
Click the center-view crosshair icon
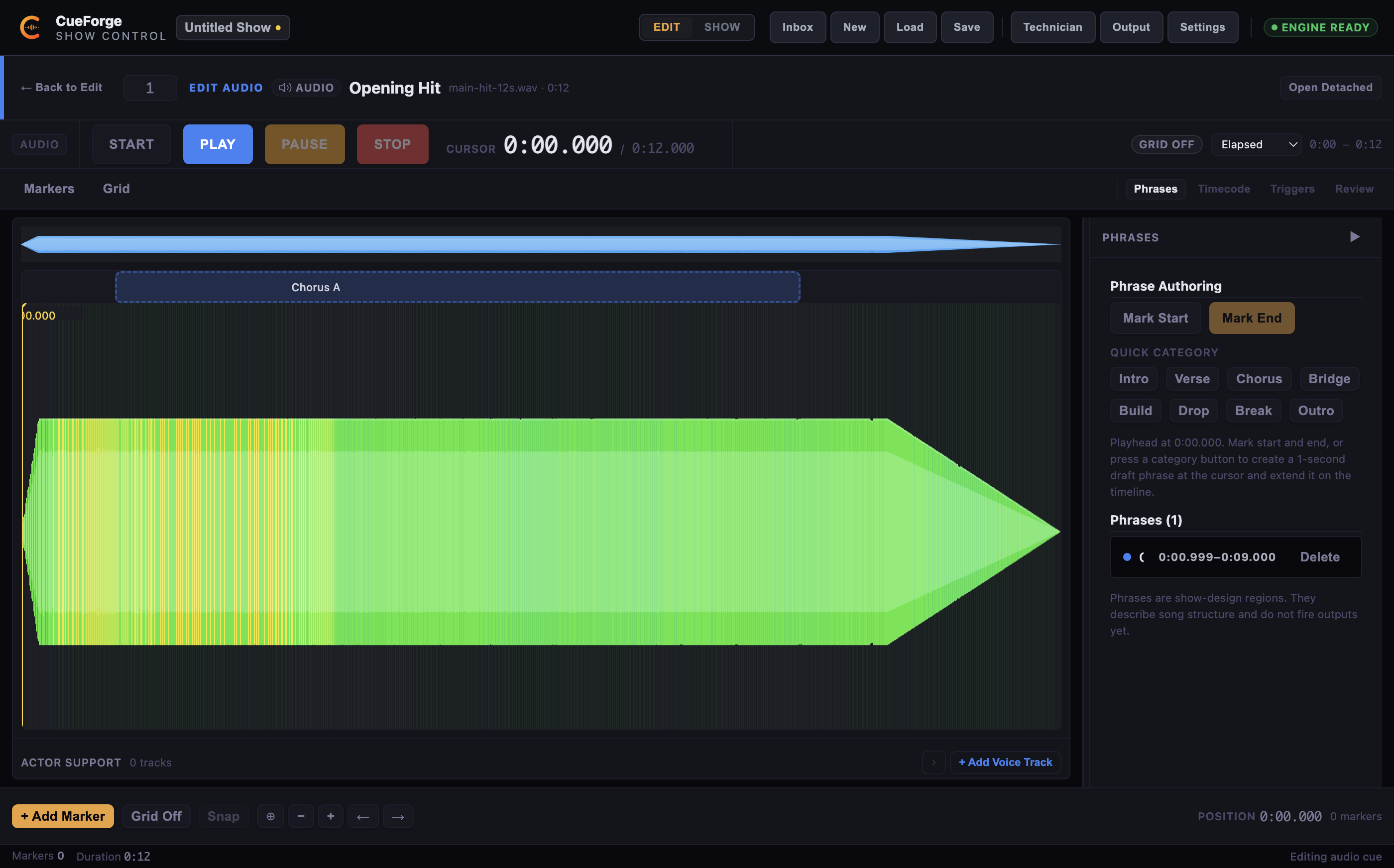pyautogui.click(x=270, y=816)
